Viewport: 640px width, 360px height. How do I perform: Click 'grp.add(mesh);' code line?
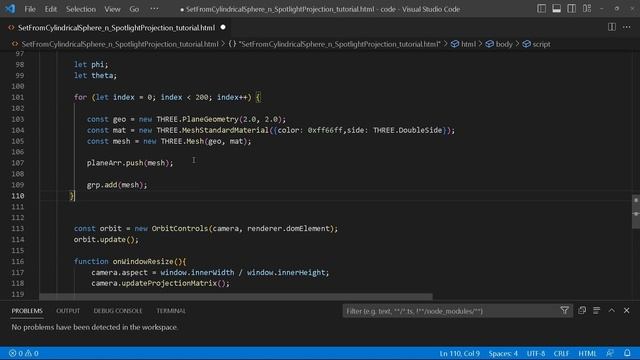point(117,185)
